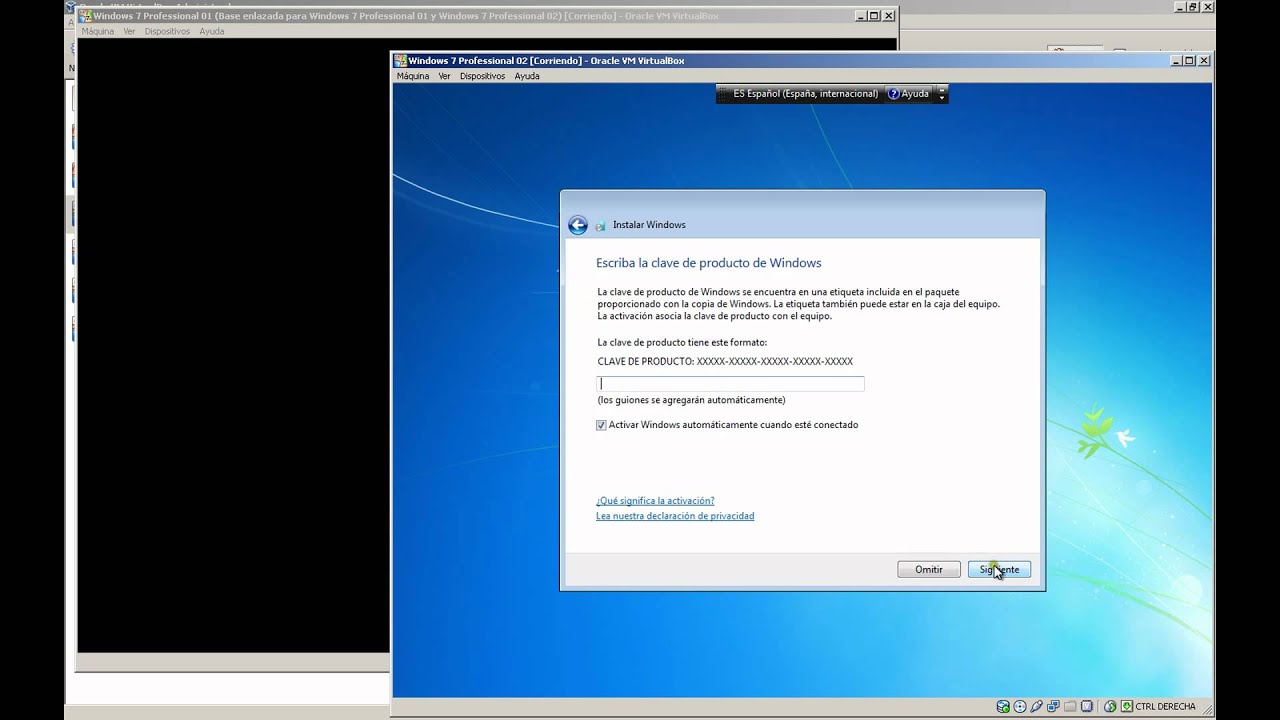Click the optical CD drive status icon
Screen dimensions: 1280x720
pos(1020,706)
